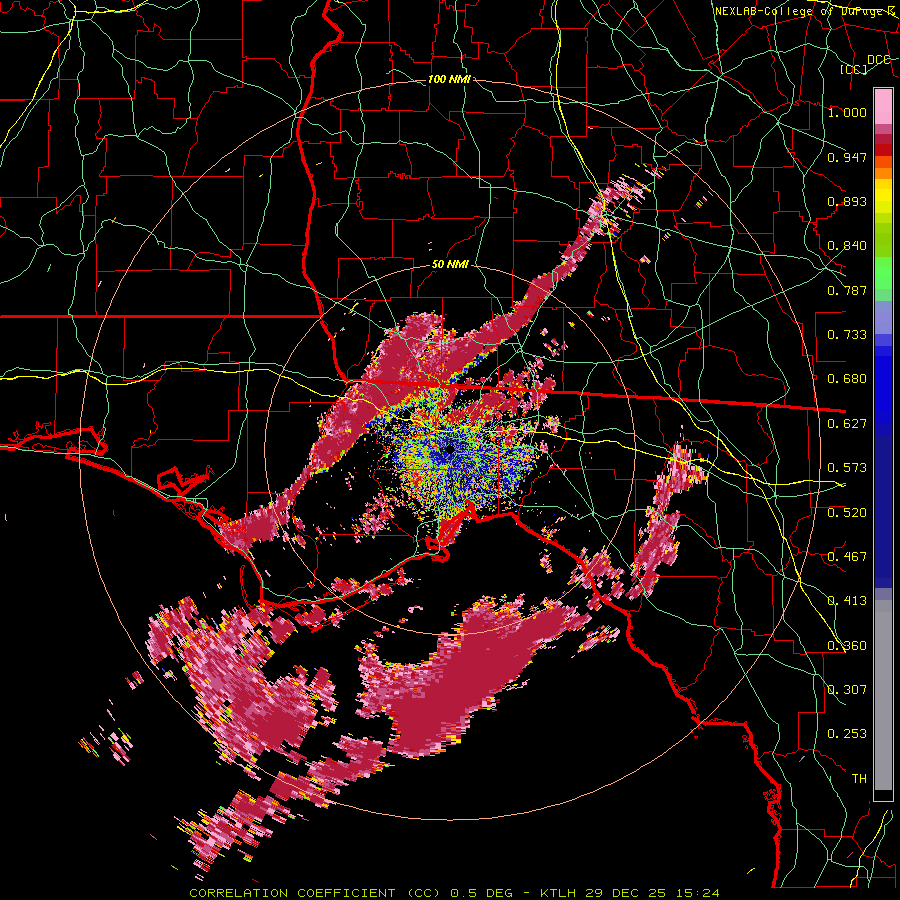Click the 0.360 legend value

click(847, 646)
